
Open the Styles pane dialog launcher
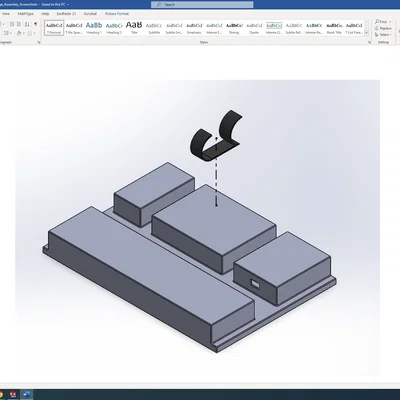coord(369,42)
